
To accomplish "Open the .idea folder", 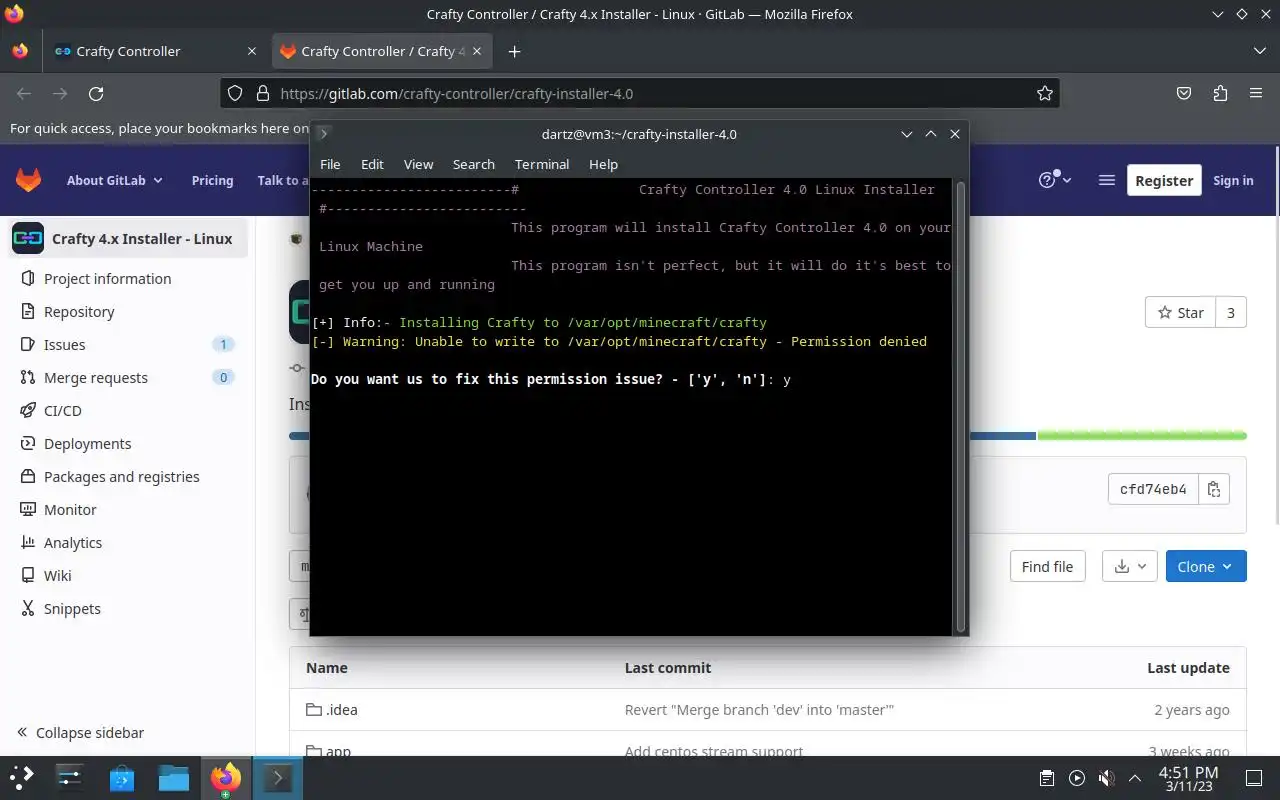I will (x=332, y=710).
